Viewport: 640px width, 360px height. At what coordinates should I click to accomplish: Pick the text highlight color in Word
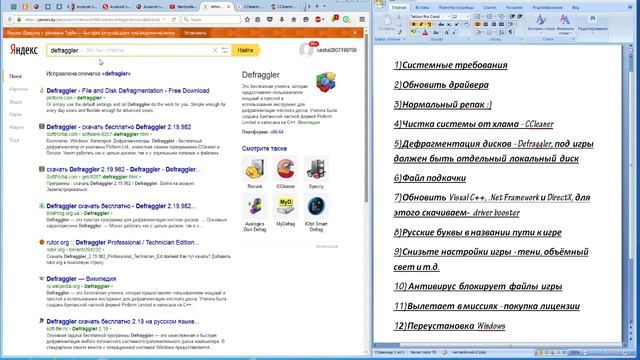pyautogui.click(x=413, y=32)
